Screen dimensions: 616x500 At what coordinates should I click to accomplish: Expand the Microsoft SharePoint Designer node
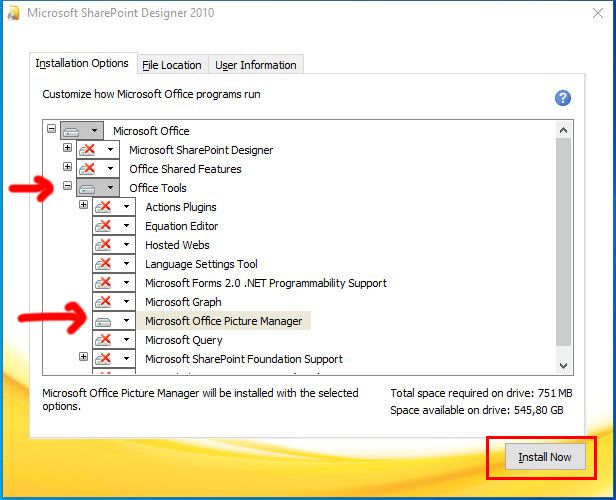click(x=68, y=148)
